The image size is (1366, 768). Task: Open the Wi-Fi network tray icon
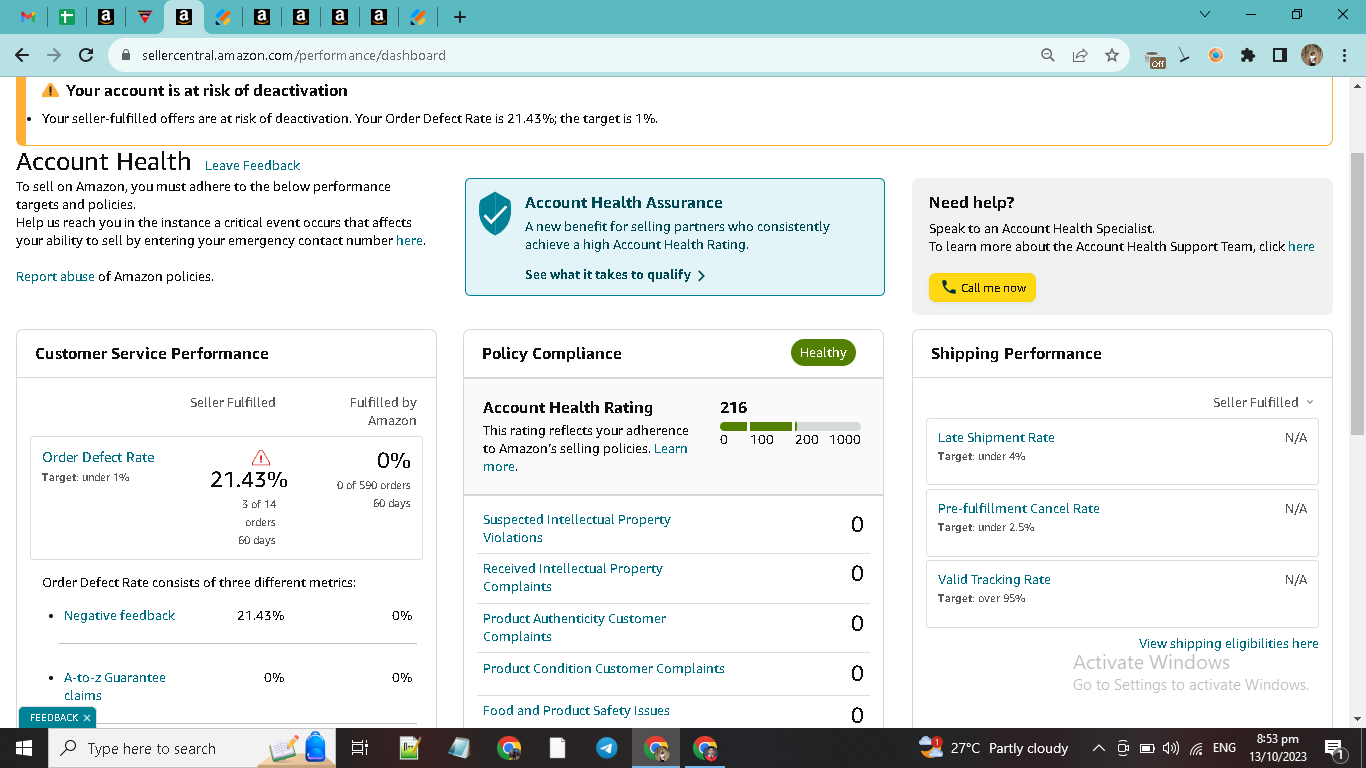pos(1196,748)
